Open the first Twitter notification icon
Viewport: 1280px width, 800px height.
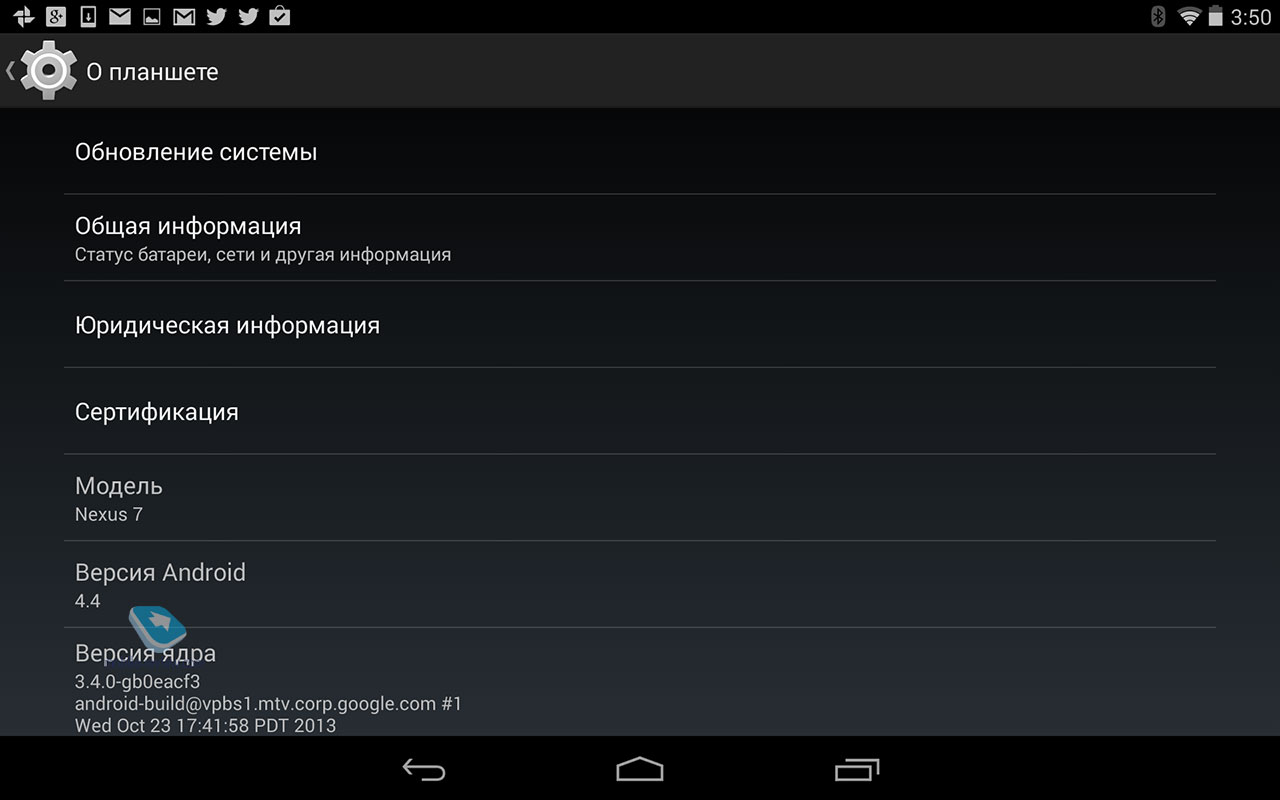pyautogui.click(x=215, y=16)
